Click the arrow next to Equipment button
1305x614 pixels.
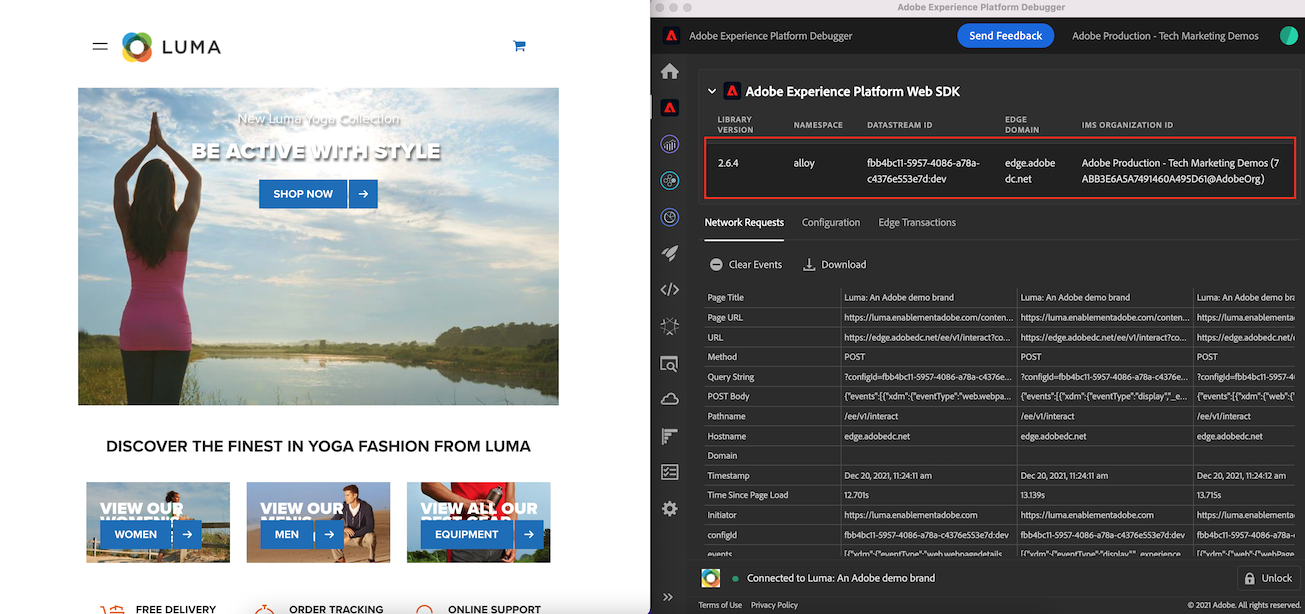click(x=530, y=535)
